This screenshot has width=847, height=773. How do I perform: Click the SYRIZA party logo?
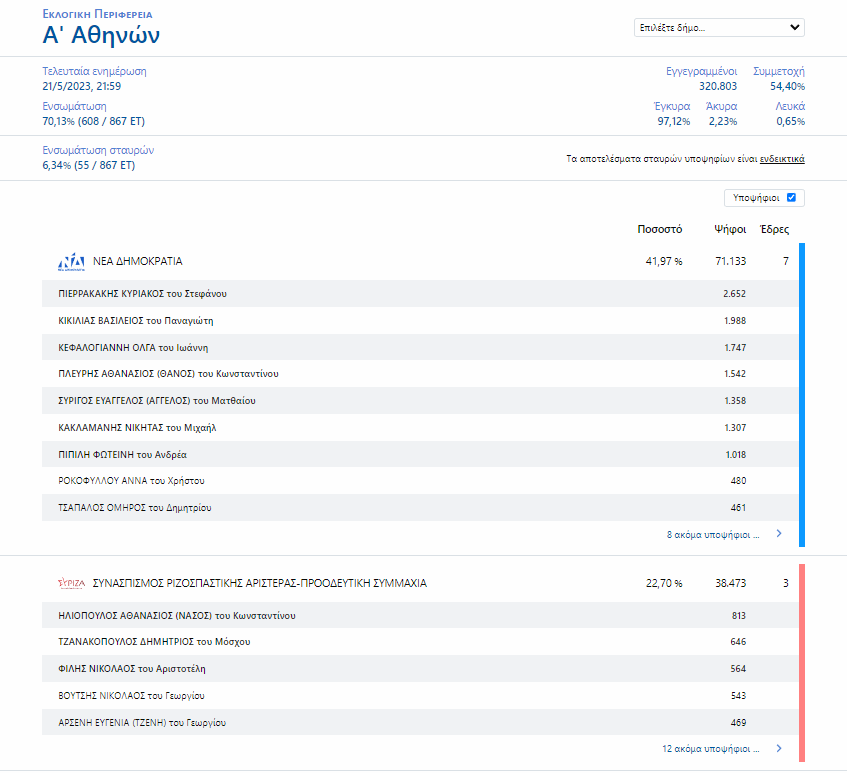[x=72, y=583]
